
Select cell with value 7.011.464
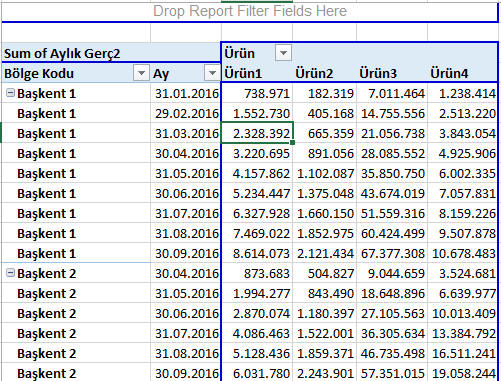(392, 93)
